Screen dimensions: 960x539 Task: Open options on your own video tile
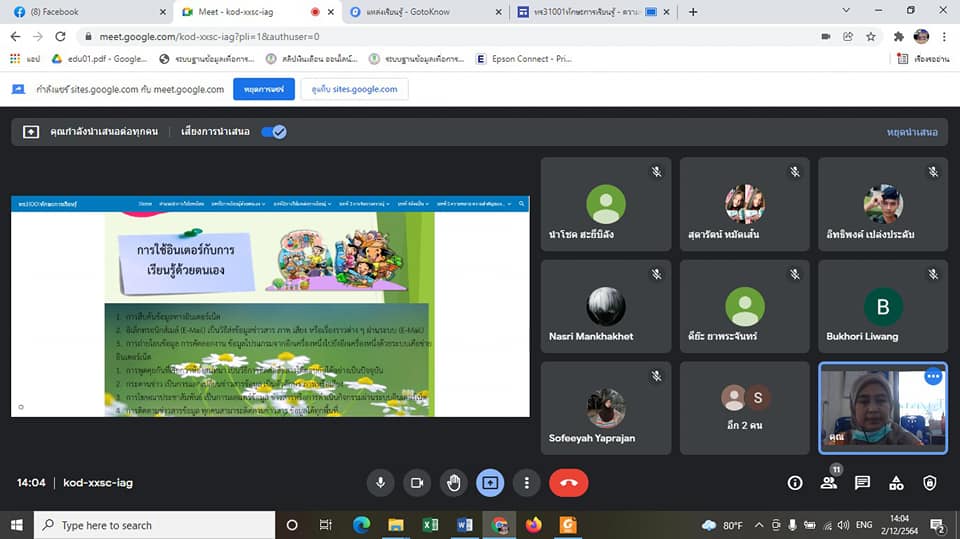pos(932,377)
